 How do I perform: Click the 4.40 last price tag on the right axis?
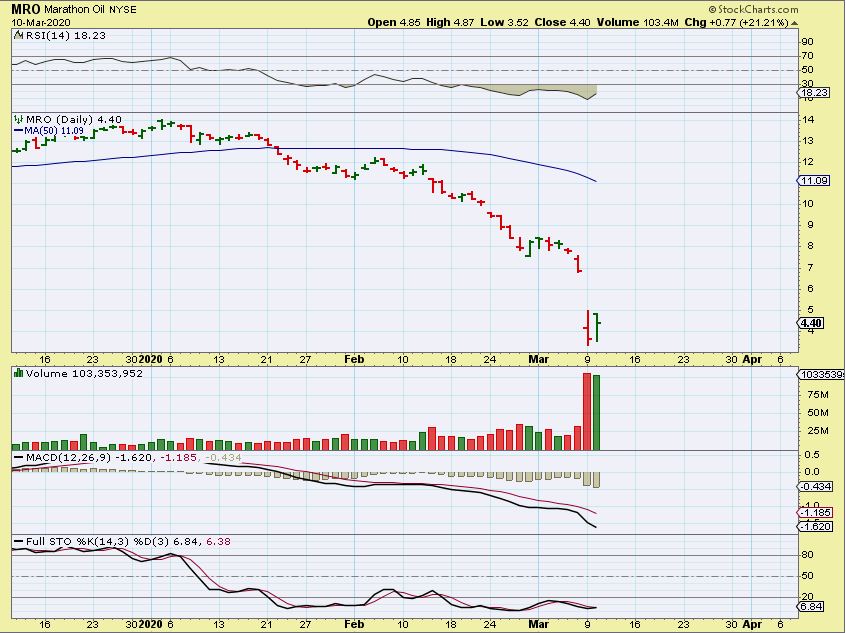[811, 323]
